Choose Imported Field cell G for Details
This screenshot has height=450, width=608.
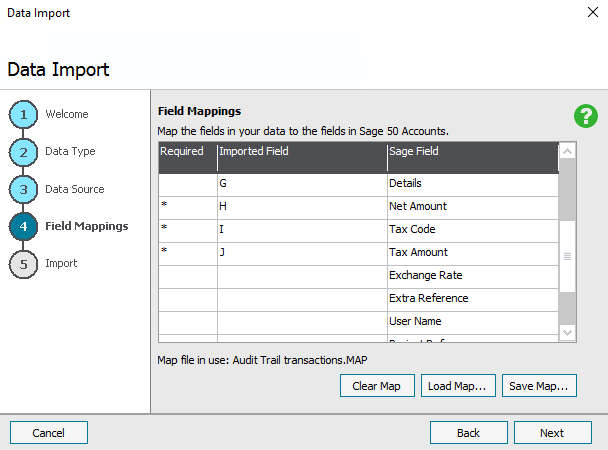(301, 184)
